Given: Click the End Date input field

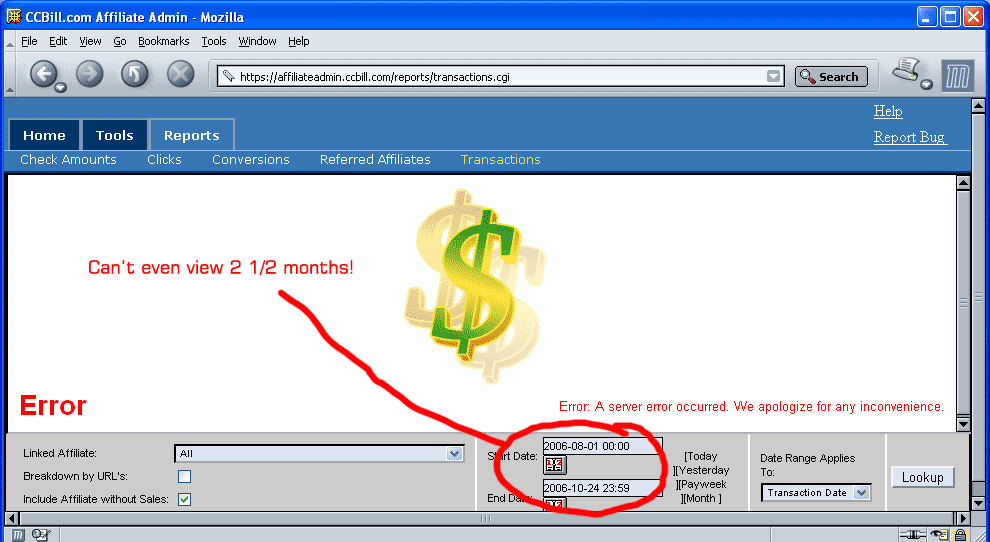Looking at the screenshot, I should click(x=602, y=488).
